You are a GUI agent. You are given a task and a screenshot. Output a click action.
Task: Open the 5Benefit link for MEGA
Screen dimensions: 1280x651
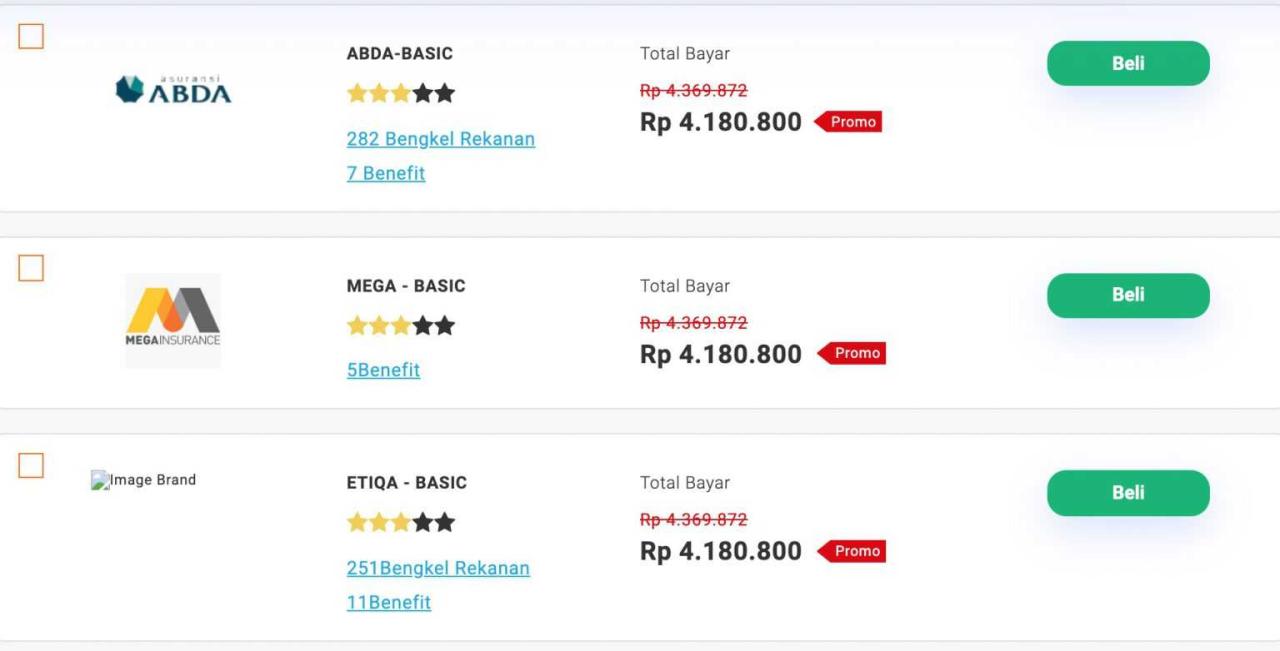pos(384,369)
